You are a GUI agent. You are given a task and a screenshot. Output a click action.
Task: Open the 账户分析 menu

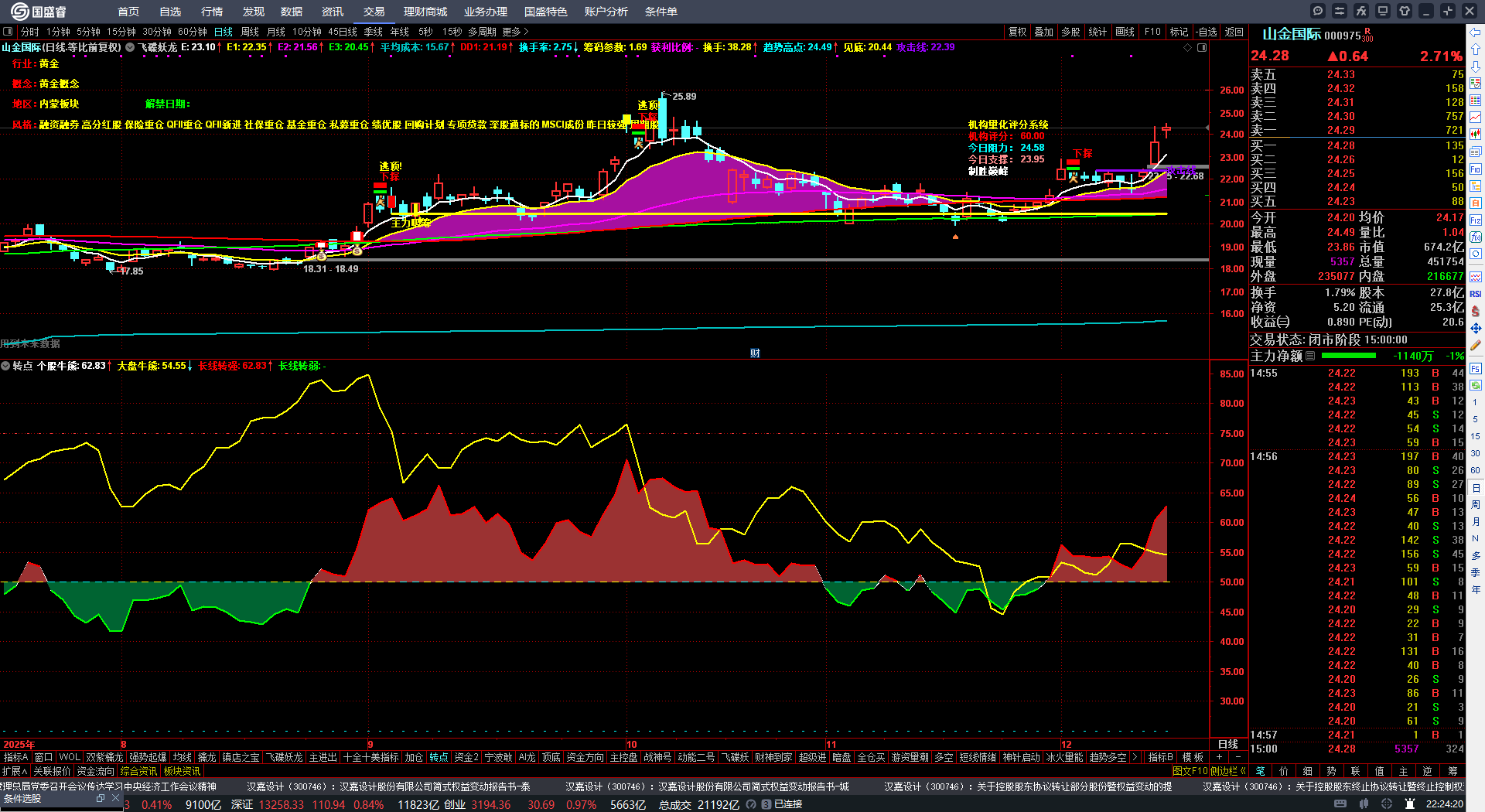click(x=606, y=12)
